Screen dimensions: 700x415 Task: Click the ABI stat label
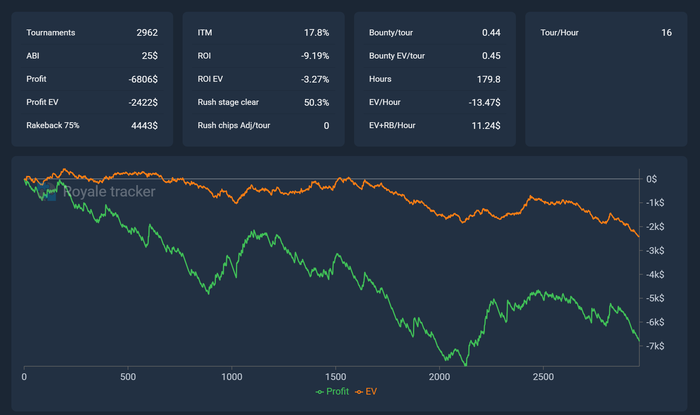34,56
